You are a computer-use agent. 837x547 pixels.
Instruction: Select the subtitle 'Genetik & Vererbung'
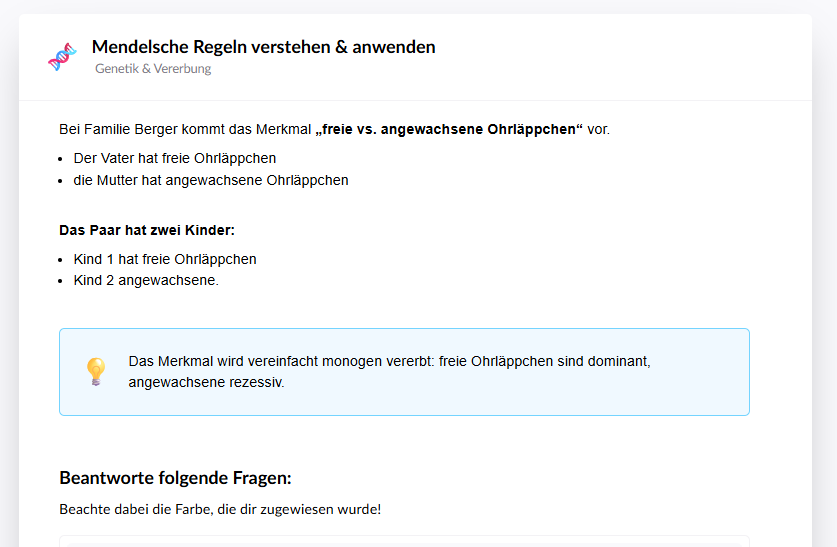[153, 69]
